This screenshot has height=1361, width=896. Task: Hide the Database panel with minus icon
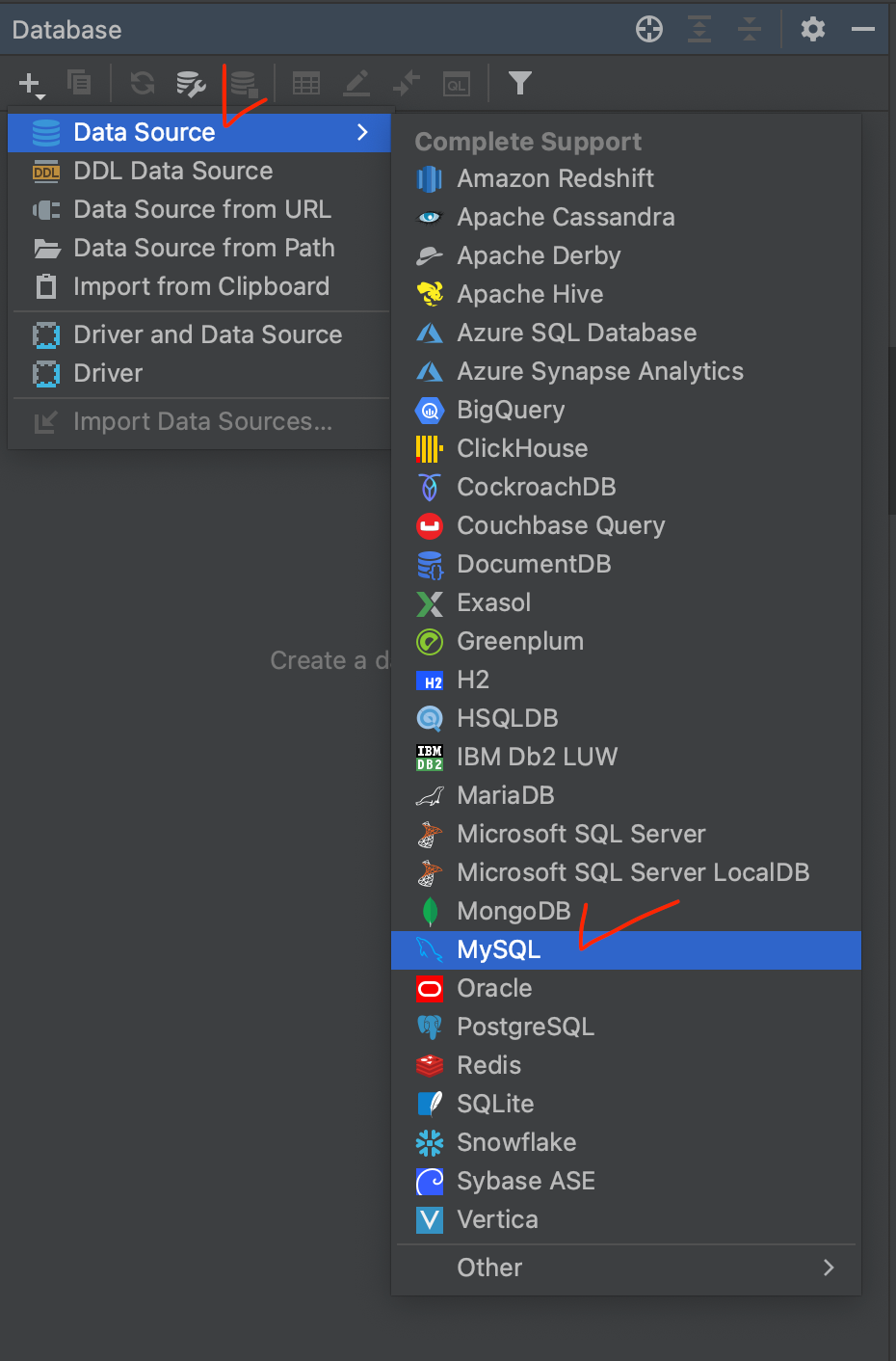click(x=863, y=29)
